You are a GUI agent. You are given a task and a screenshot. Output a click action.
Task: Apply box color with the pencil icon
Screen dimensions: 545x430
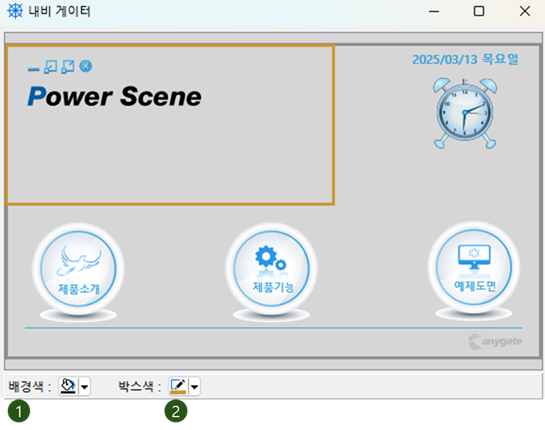(x=178, y=386)
